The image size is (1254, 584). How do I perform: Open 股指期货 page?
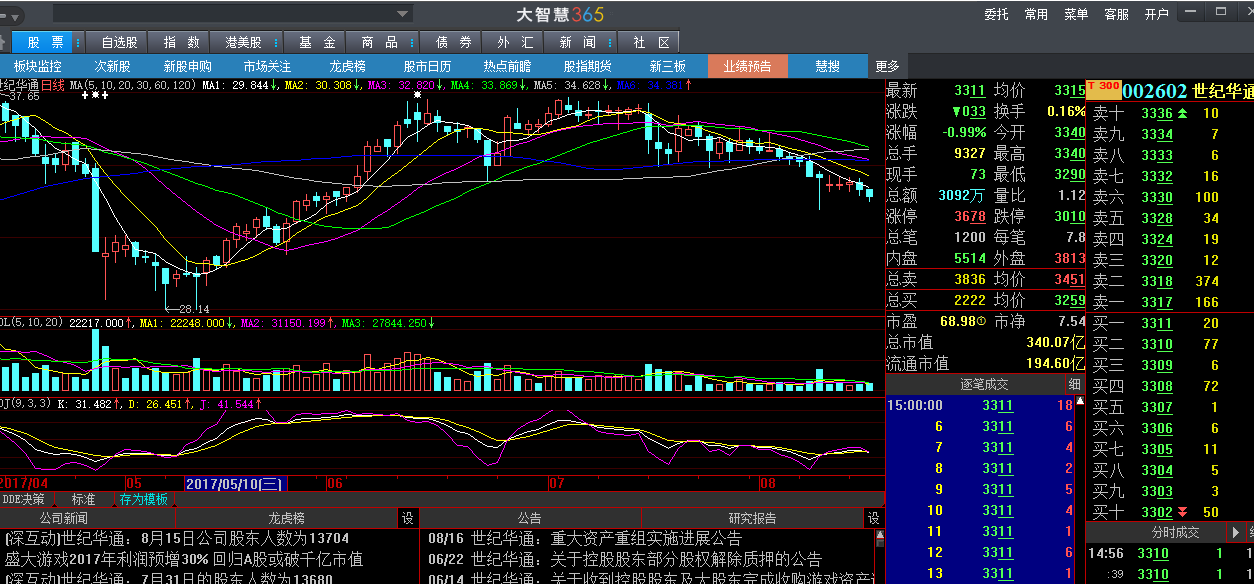click(587, 66)
